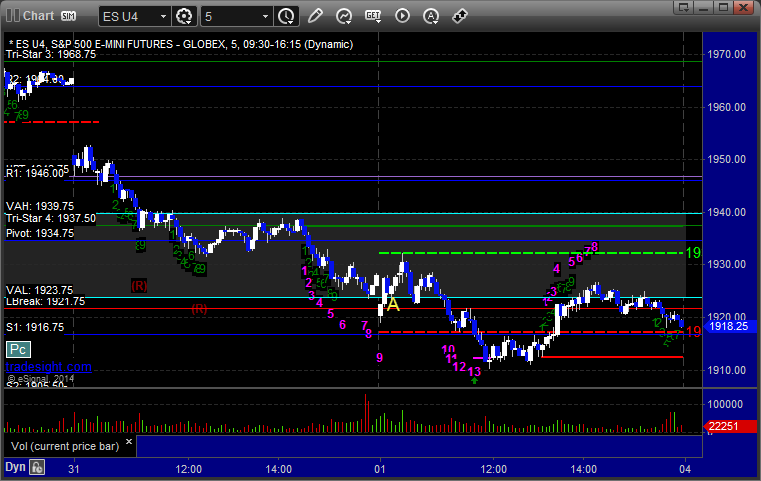The height and width of the screenshot is (481, 761).
Task: Click the S1: 1916.75 label
Action: [x=35, y=328]
